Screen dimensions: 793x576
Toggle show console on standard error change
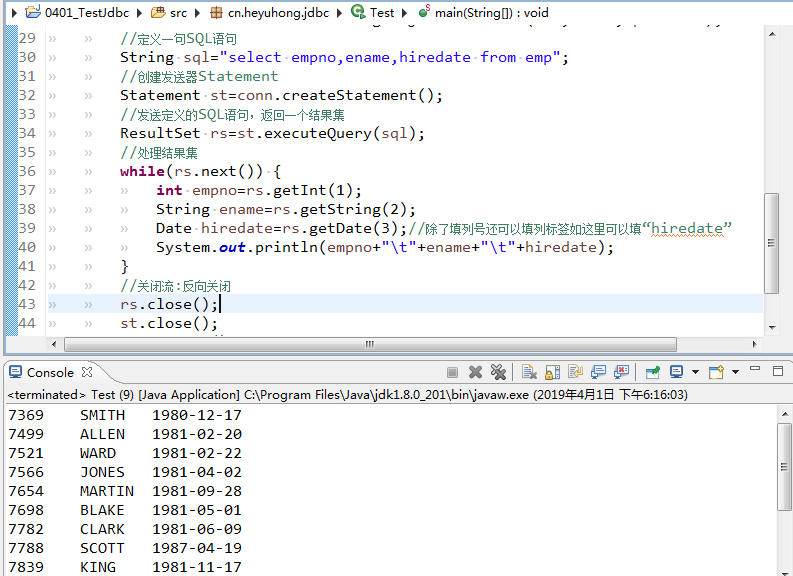621,373
